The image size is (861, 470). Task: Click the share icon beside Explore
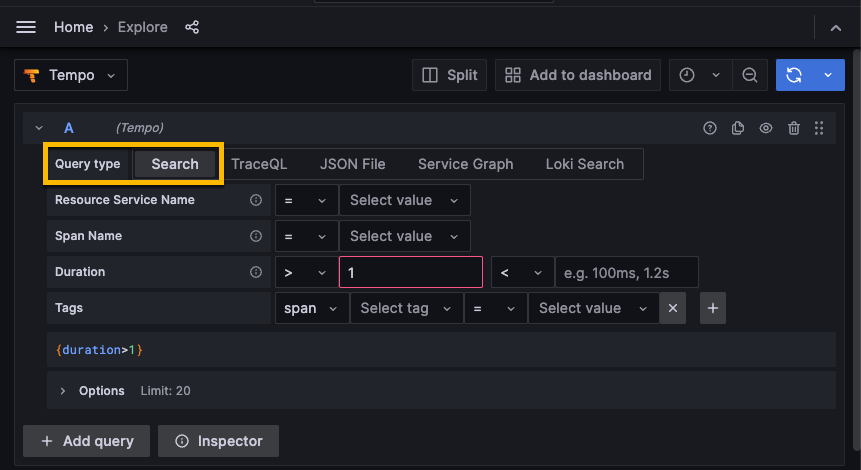coord(192,27)
